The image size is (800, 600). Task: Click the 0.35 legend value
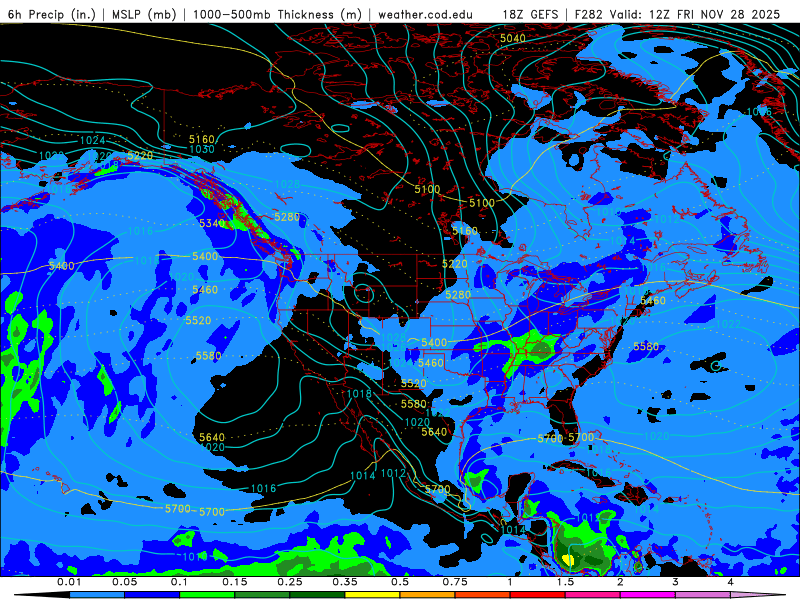coord(345,582)
